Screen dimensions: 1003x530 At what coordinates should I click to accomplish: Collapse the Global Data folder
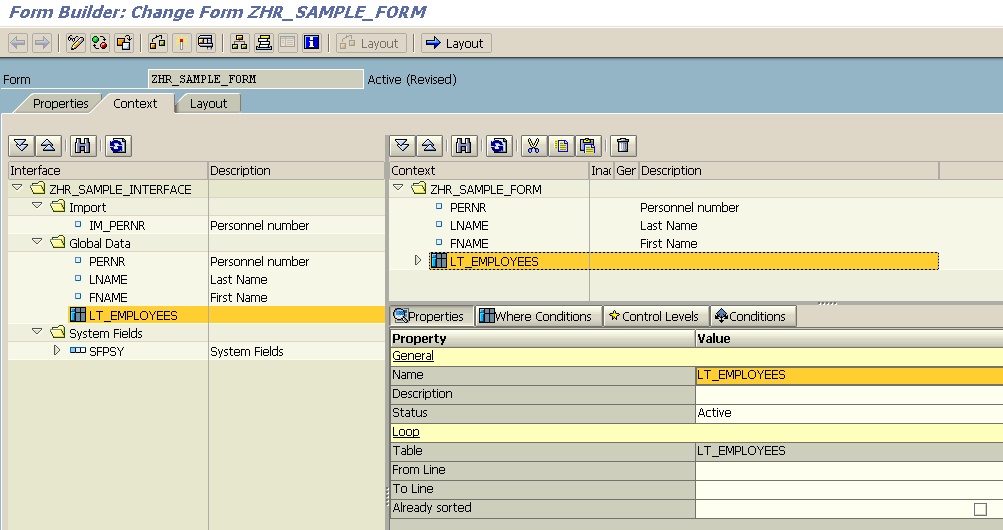37,243
